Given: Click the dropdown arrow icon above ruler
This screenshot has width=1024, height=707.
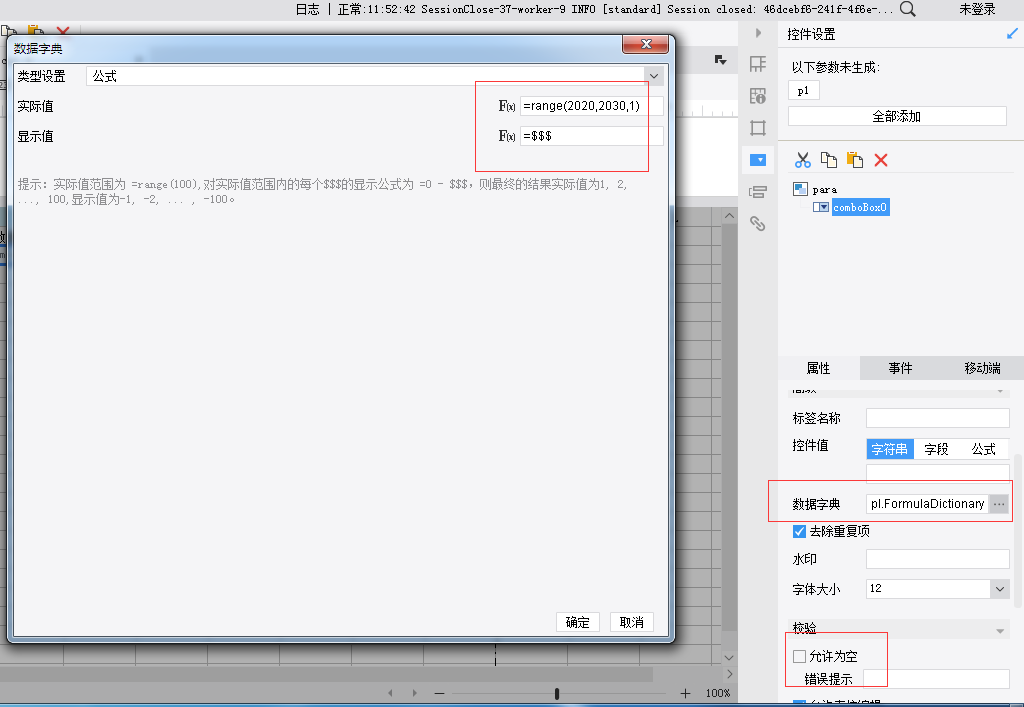Looking at the screenshot, I should click(720, 60).
